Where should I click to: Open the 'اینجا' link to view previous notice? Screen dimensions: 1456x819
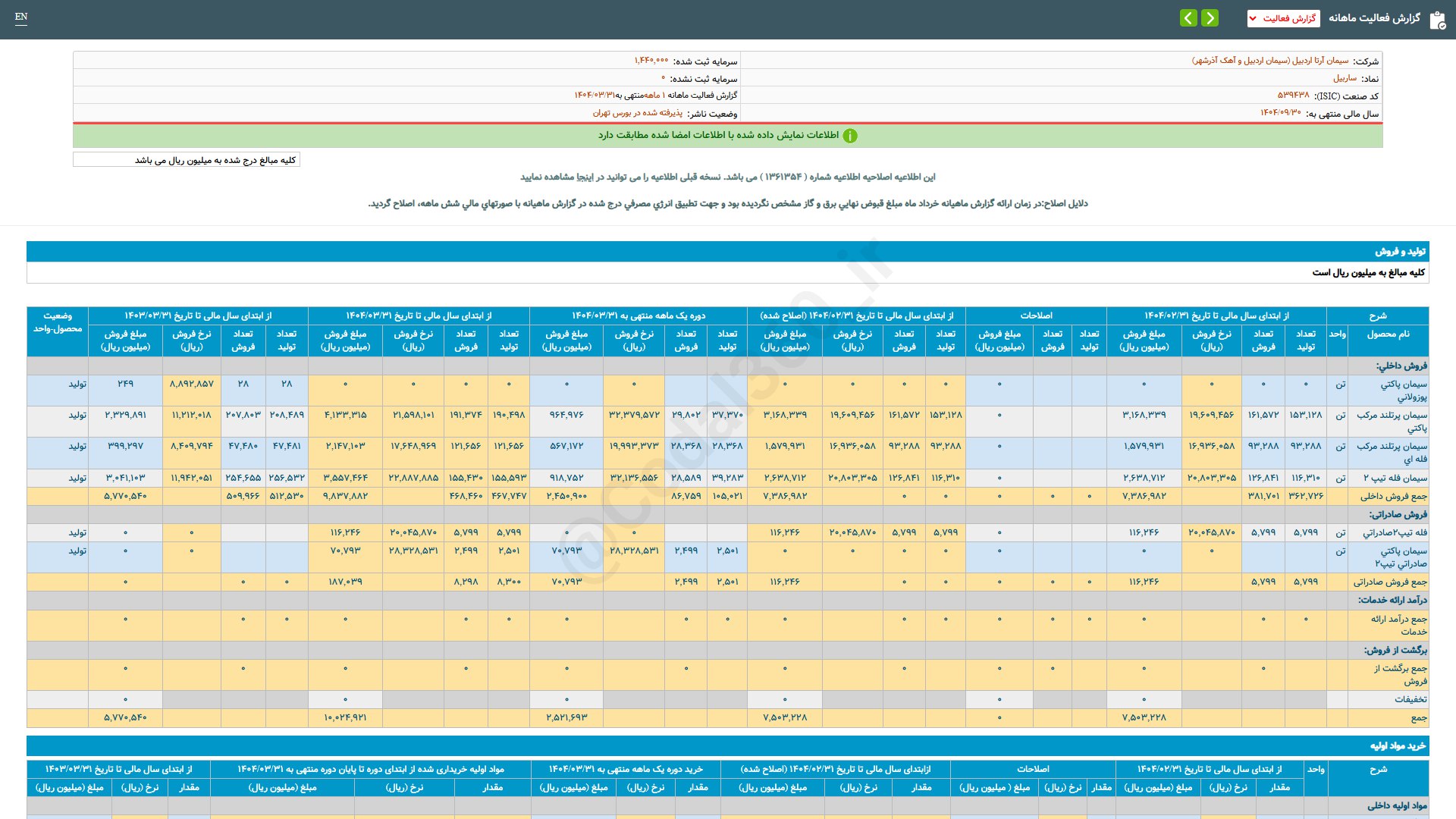(x=585, y=177)
